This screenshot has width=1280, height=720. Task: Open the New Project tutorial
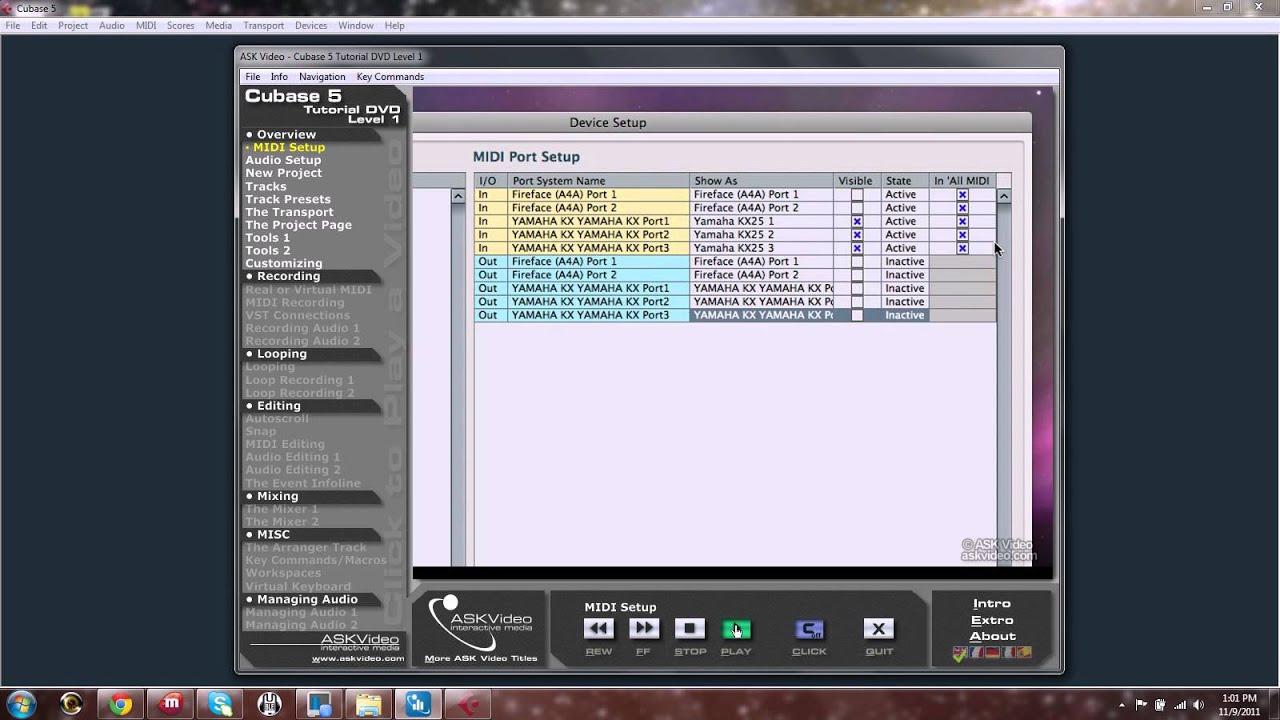(283, 173)
